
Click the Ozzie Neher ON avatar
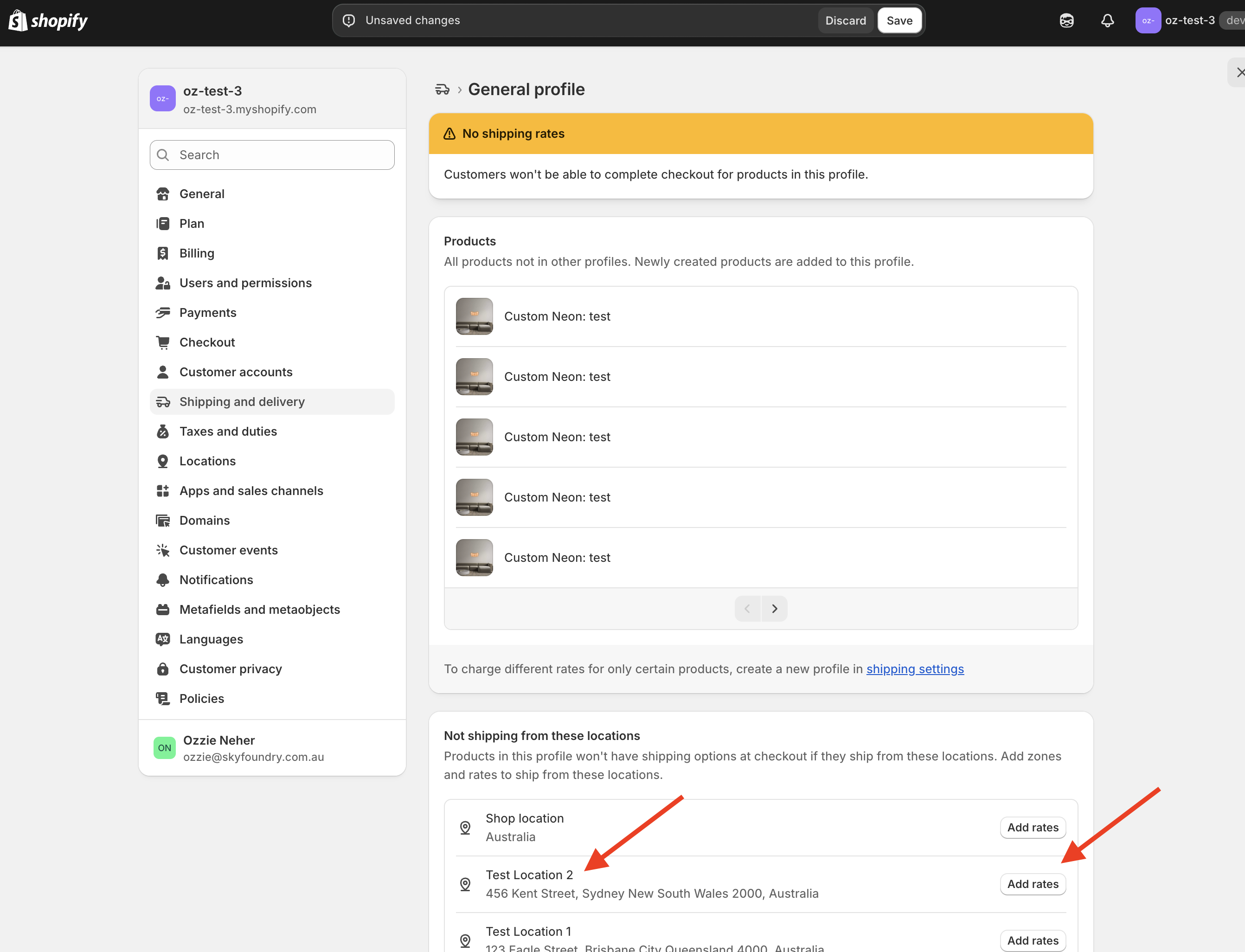coord(164,748)
